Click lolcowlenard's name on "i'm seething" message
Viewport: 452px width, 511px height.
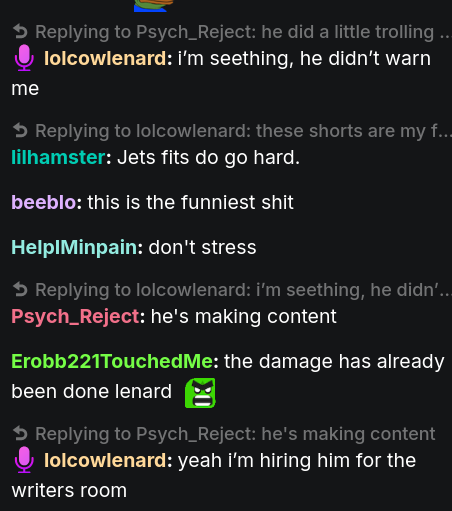click(105, 58)
